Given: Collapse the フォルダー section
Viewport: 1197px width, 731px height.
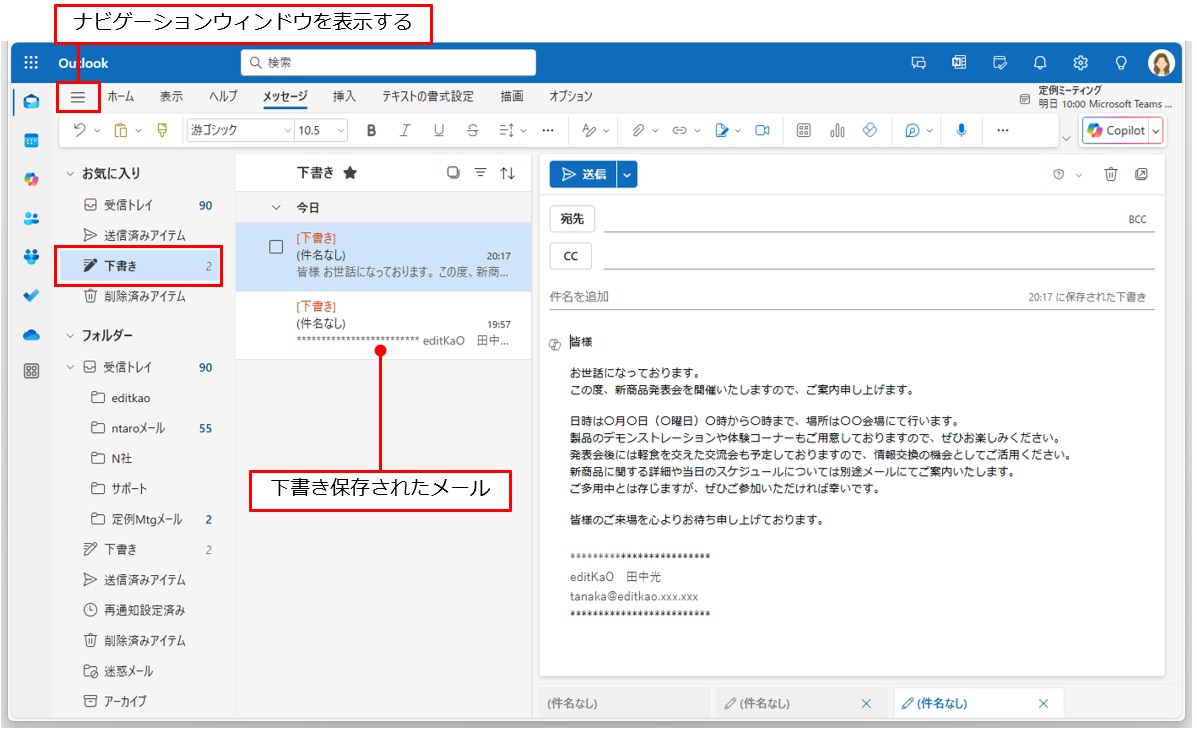Looking at the screenshot, I should 69,336.
